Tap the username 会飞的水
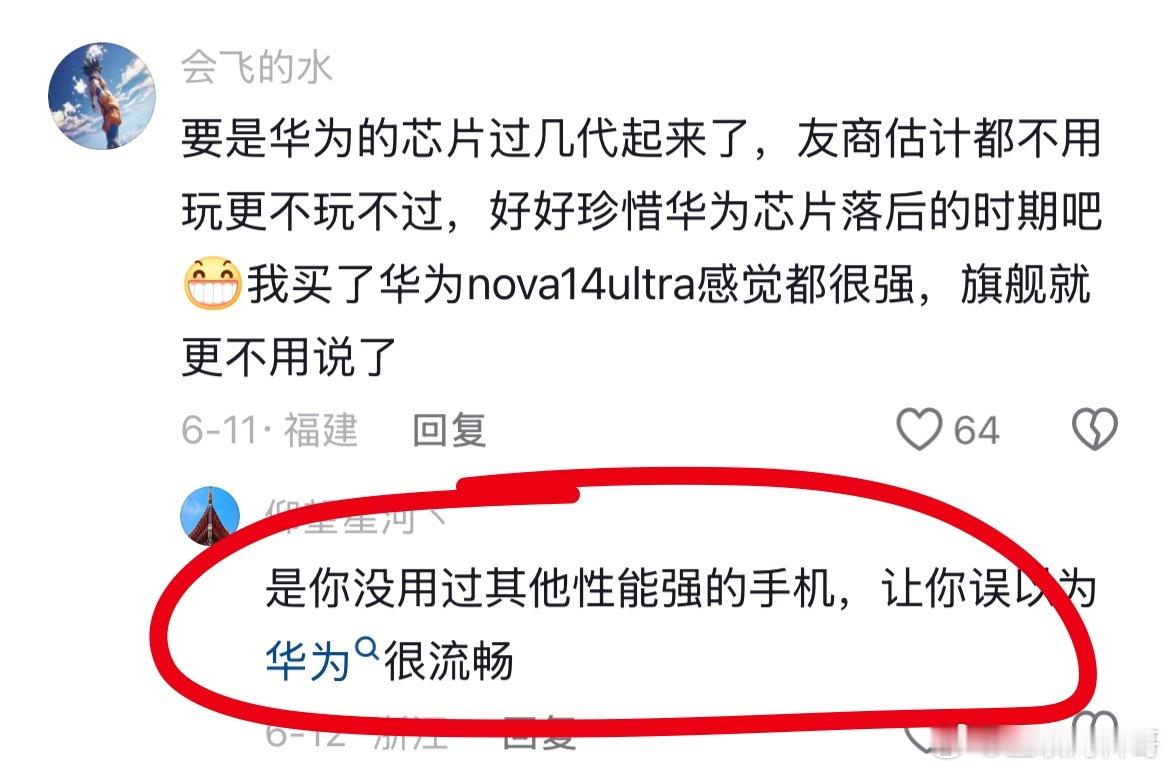Image resolution: width=1170 pixels, height=771 pixels. [x=256, y=68]
